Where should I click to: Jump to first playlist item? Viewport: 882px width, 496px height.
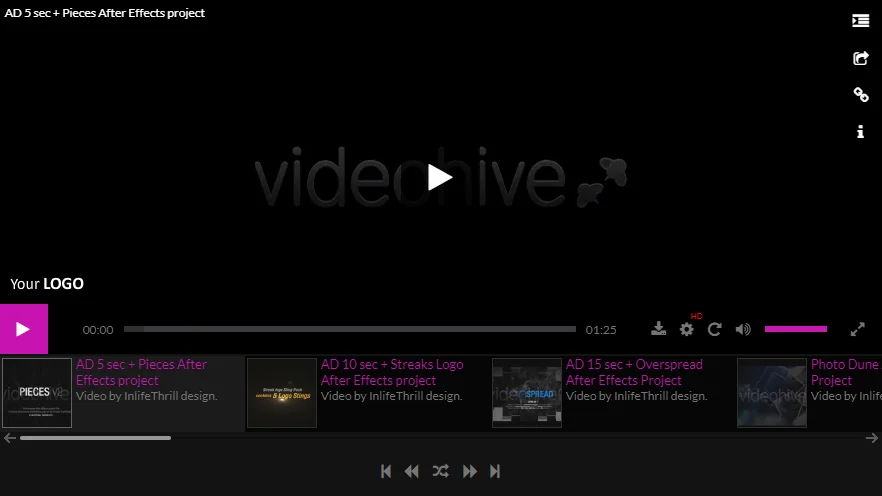point(386,471)
